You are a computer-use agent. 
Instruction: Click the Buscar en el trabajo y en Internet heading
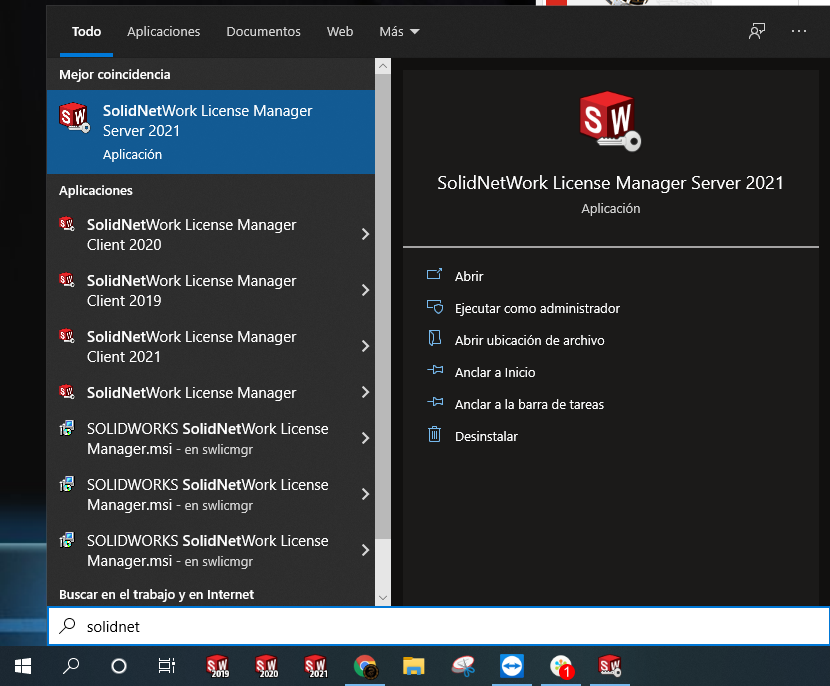pos(156,594)
